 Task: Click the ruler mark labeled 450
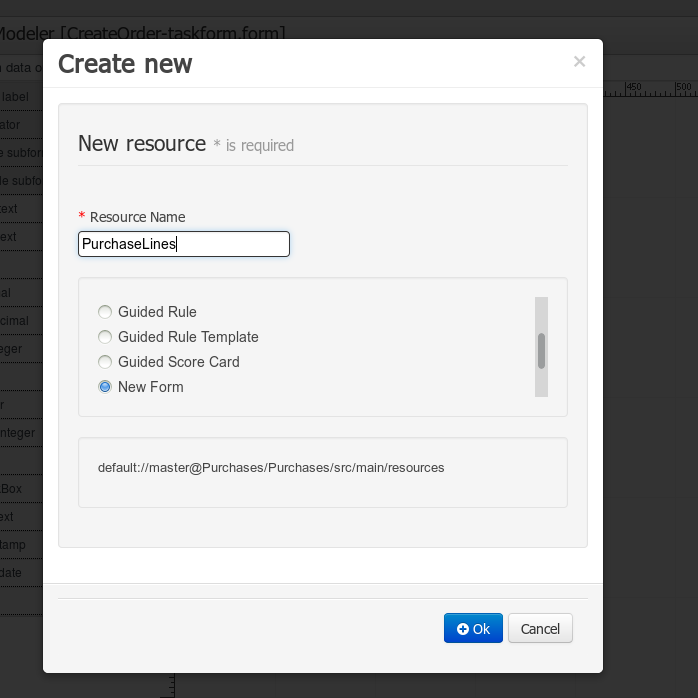tap(633, 87)
